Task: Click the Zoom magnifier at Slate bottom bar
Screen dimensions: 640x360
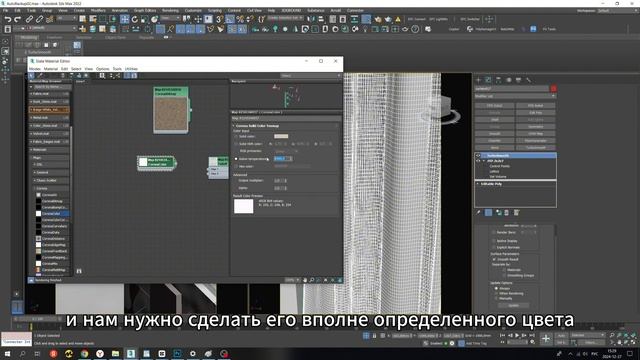Action: click(x=312, y=280)
